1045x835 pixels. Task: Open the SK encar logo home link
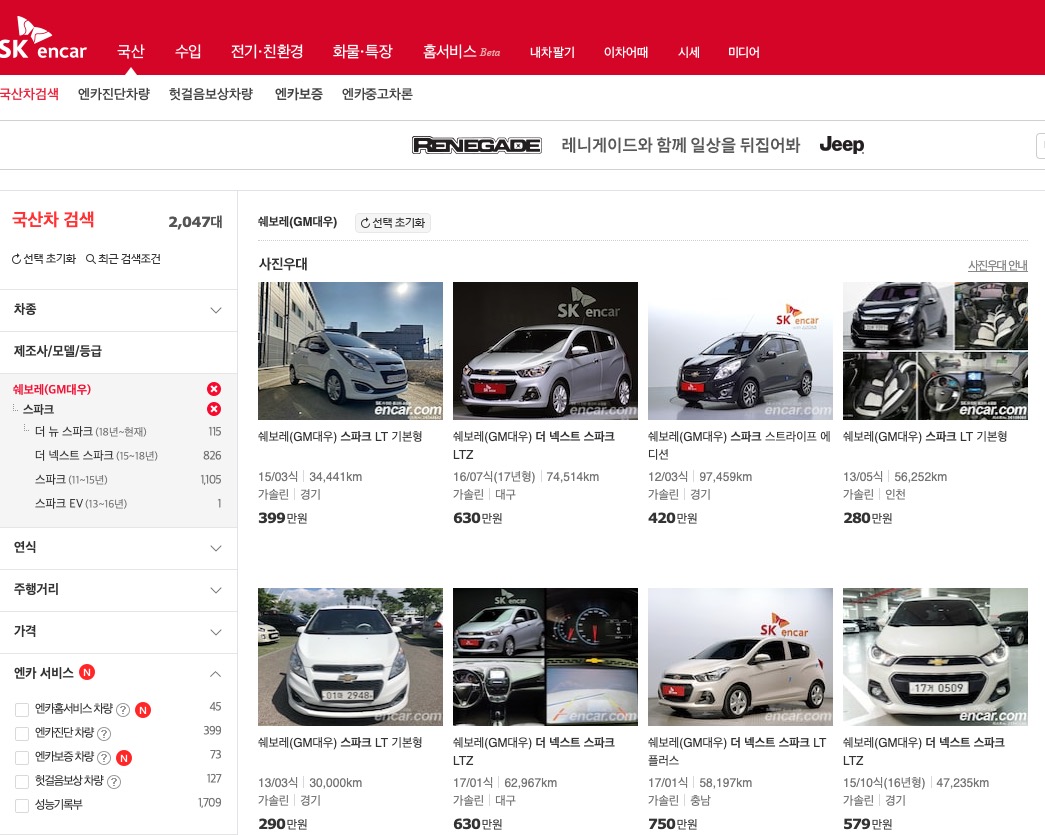click(43, 39)
